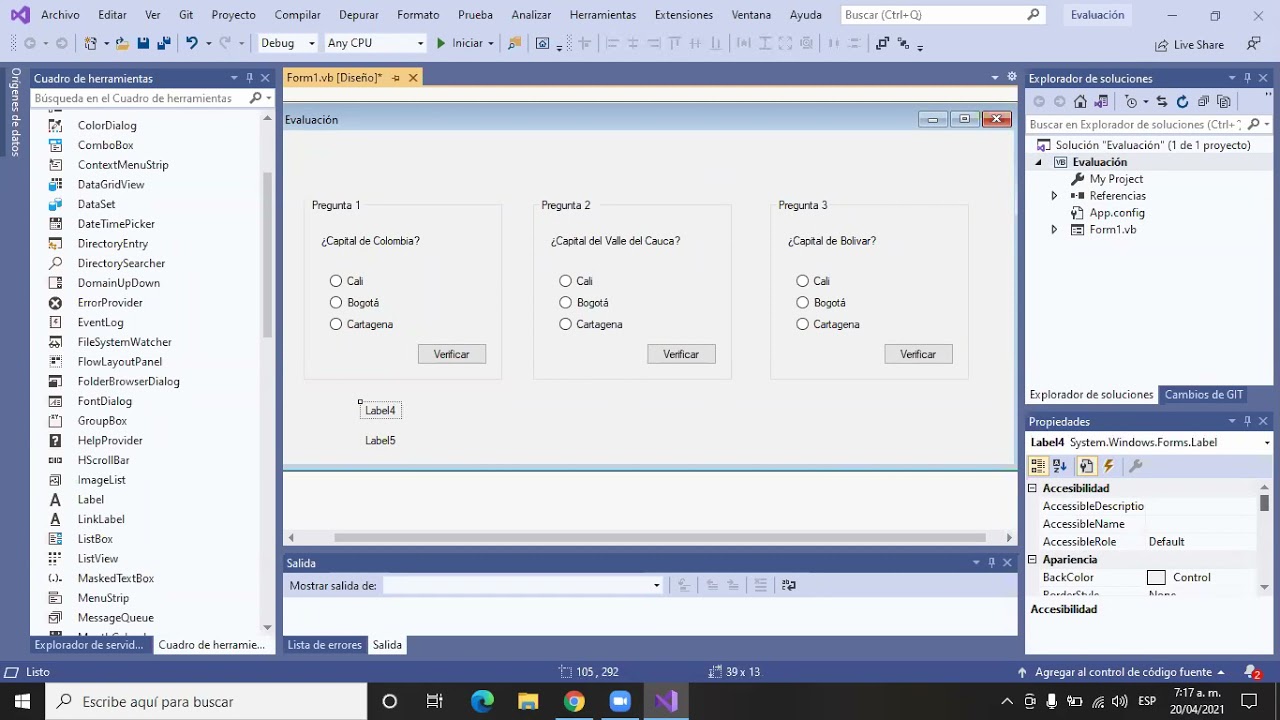This screenshot has height=720, width=1280.
Task: Select Cartagena radio button in Pregunta 2
Action: pos(566,324)
